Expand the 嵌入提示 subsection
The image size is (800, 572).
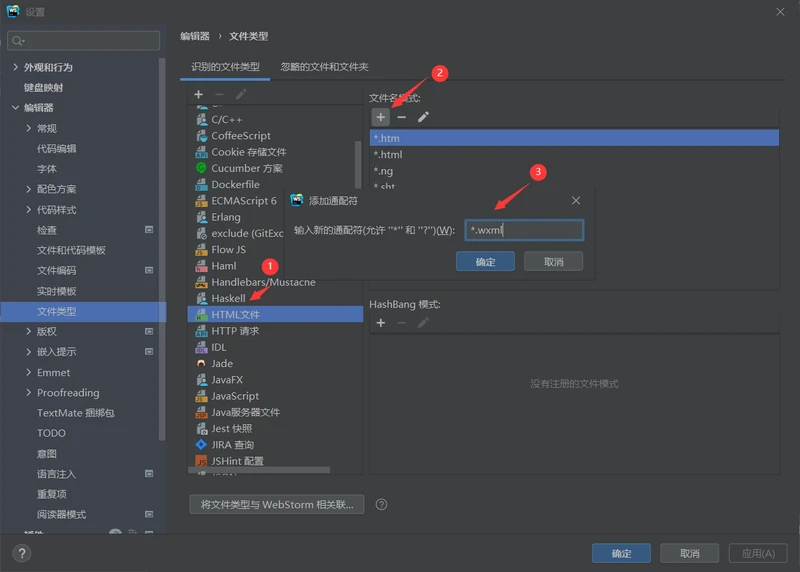[x=29, y=352]
